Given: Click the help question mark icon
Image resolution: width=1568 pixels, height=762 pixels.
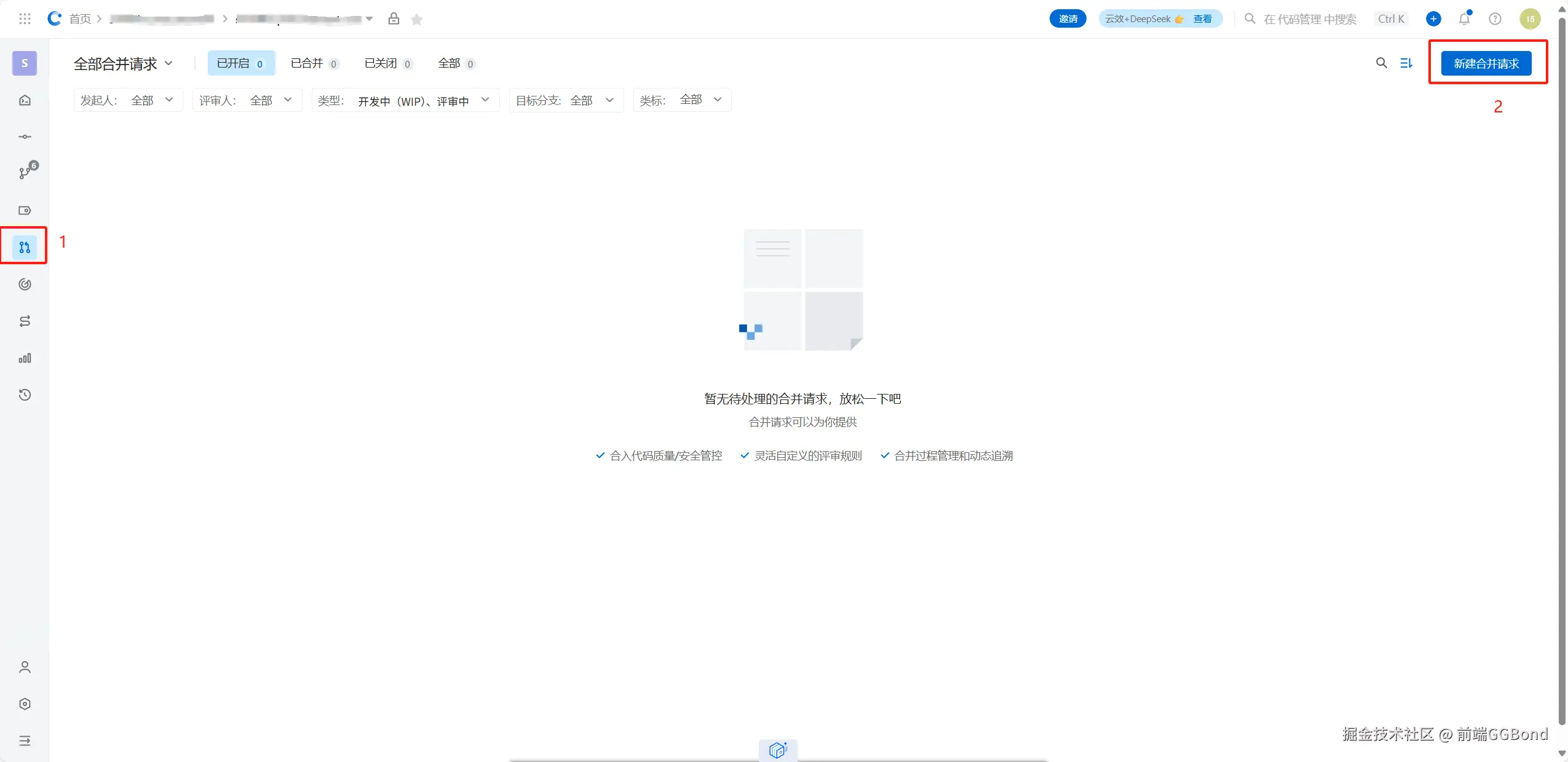Looking at the screenshot, I should pyautogui.click(x=1495, y=19).
